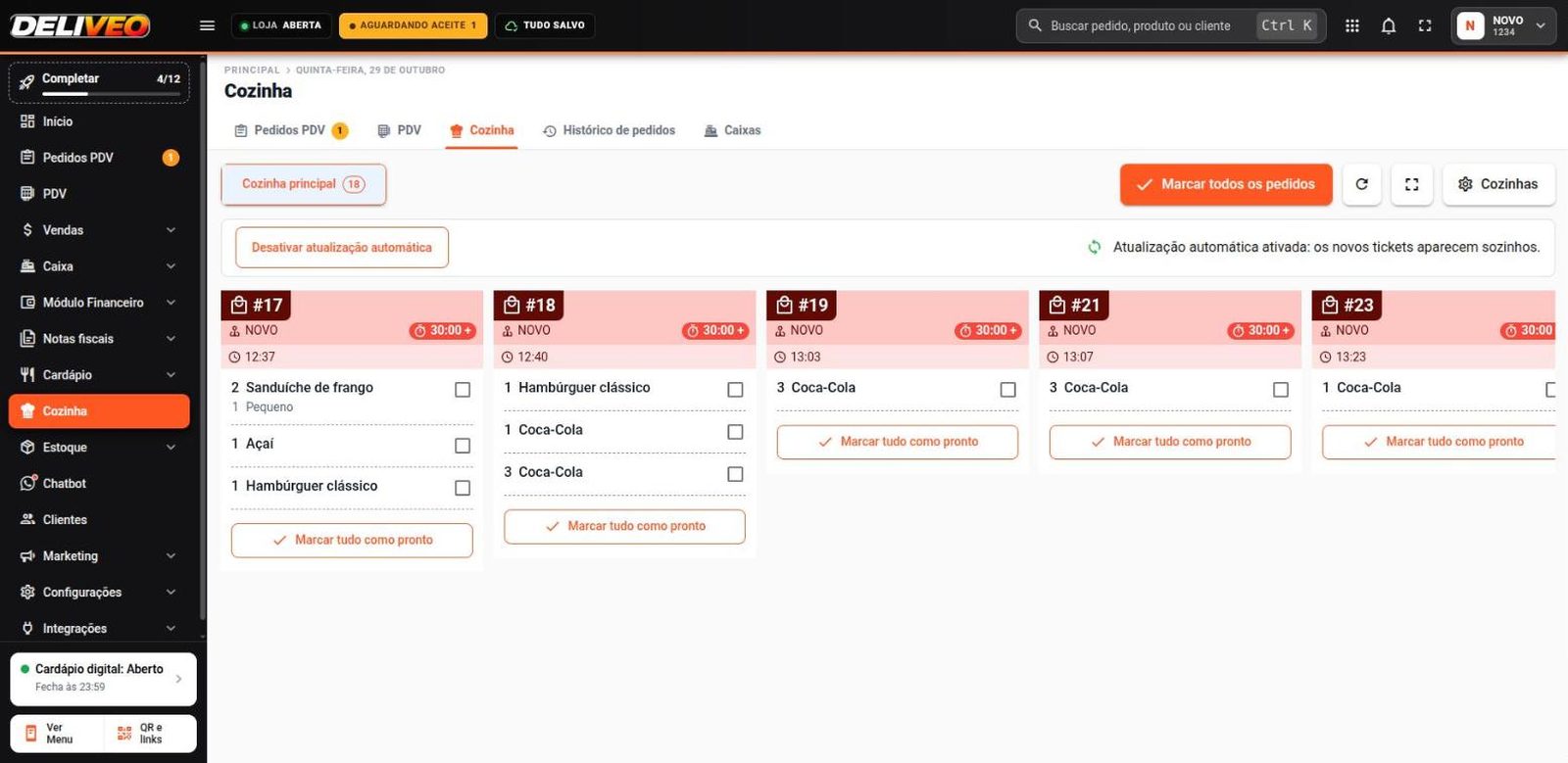Expand the Caixa sidebar menu
The height and width of the screenshot is (763, 1568).
[99, 266]
